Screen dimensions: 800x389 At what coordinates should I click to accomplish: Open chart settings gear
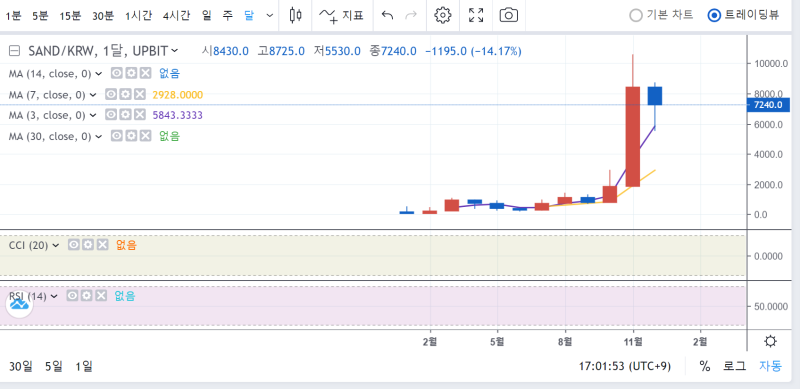442,15
